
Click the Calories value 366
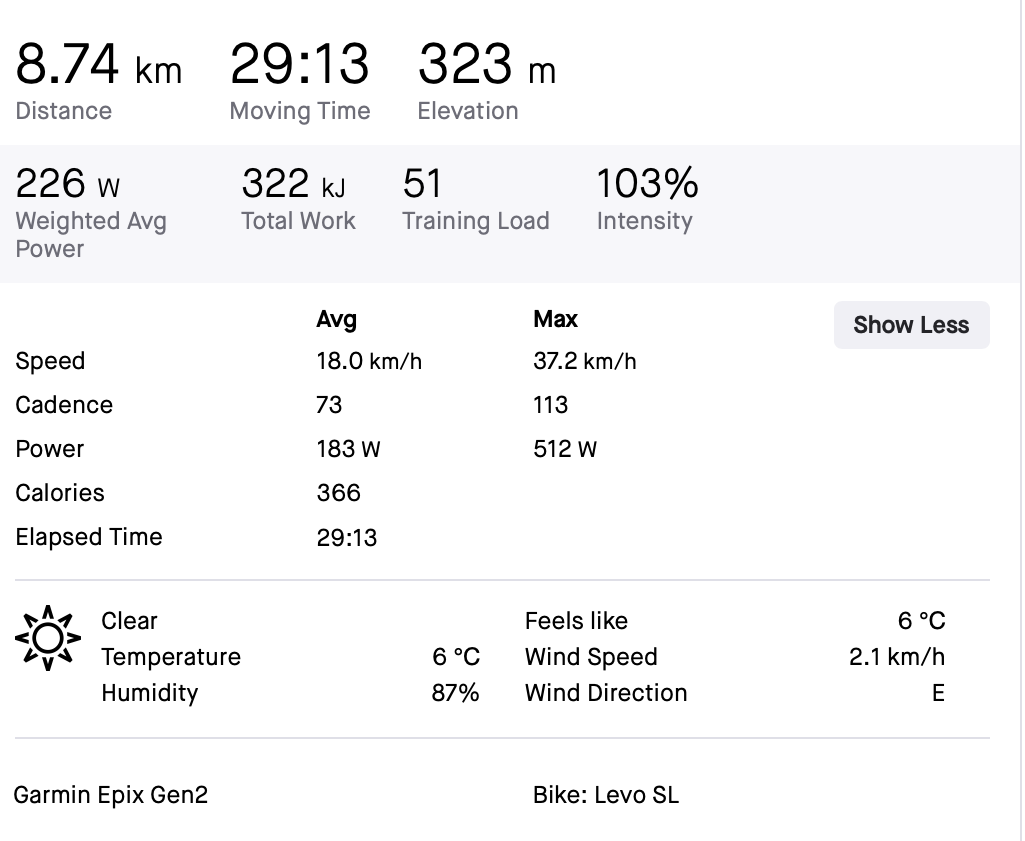point(339,493)
